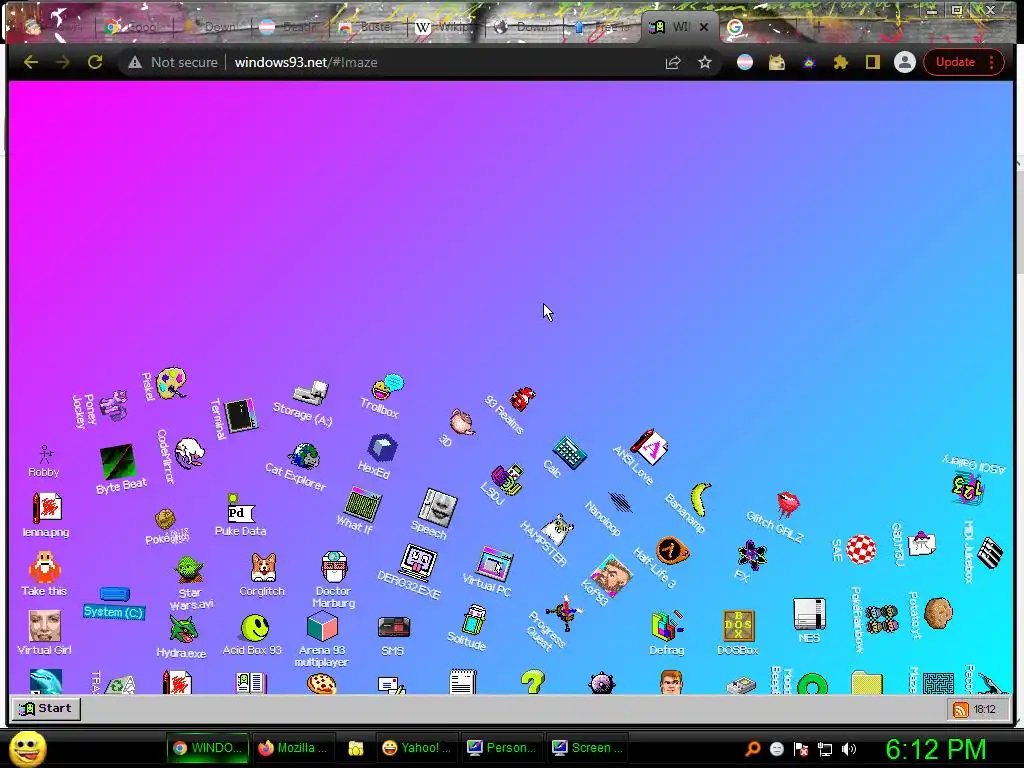This screenshot has height=768, width=1024.
Task: Open the Yahoo! taskbar item
Action: (x=418, y=748)
